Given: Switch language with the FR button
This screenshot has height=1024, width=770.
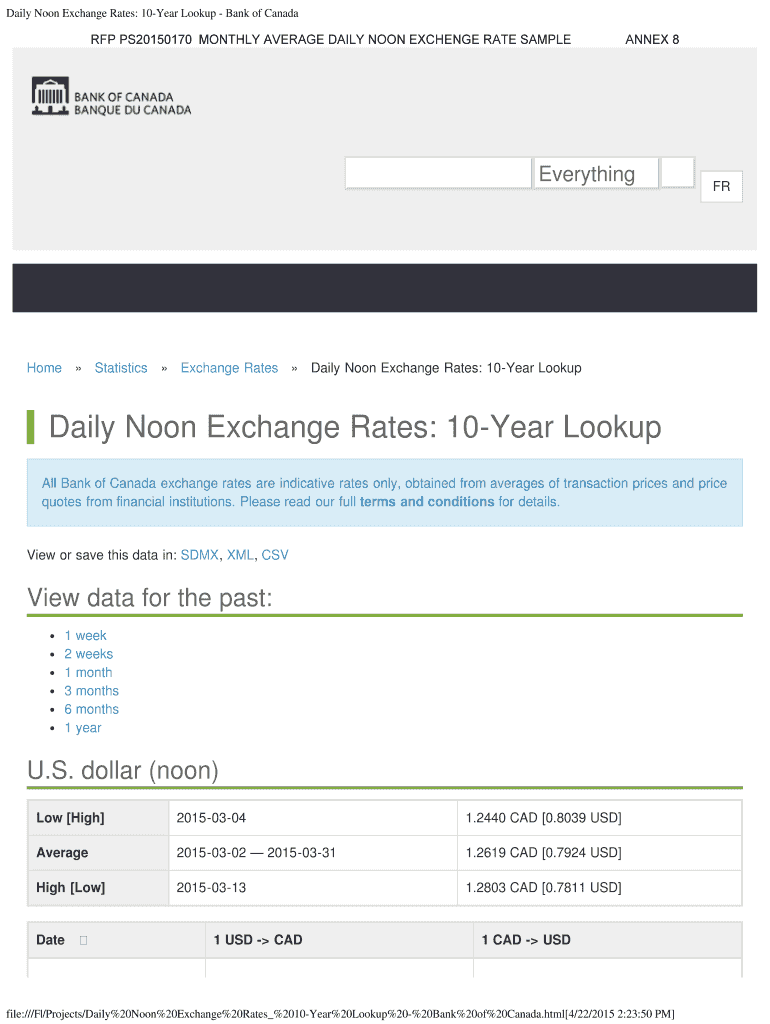Looking at the screenshot, I should pos(721,187).
